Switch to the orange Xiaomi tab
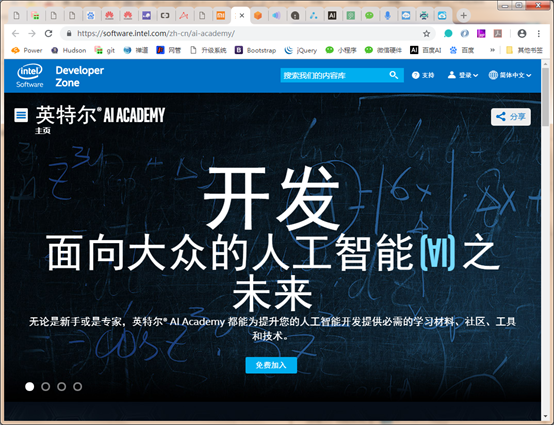 point(220,16)
